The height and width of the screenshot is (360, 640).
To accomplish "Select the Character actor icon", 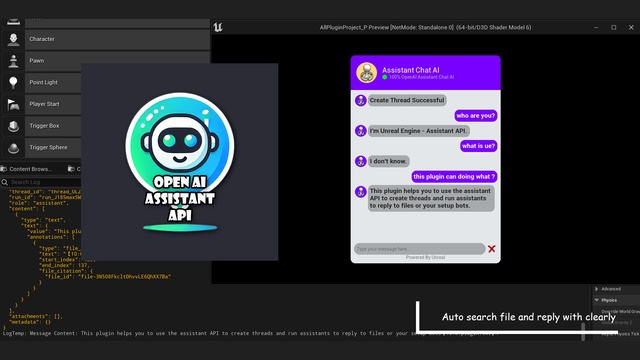I will 13,39.
